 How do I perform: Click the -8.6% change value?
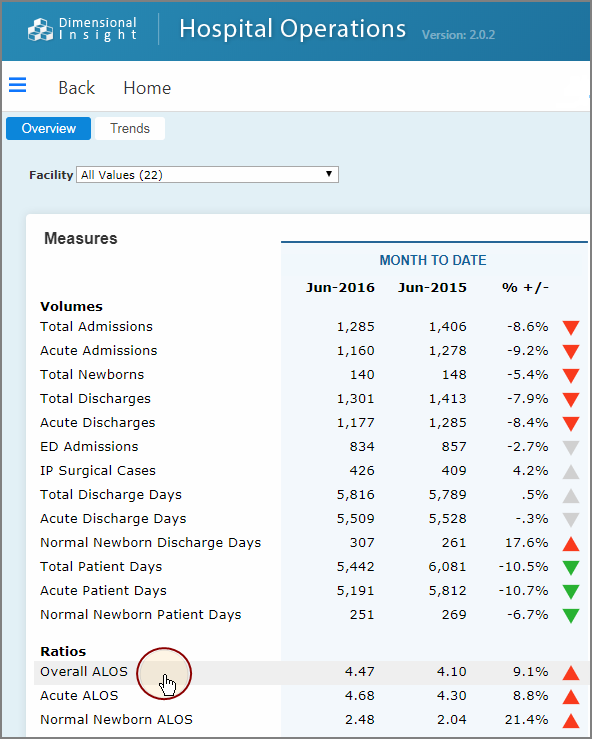click(x=527, y=327)
